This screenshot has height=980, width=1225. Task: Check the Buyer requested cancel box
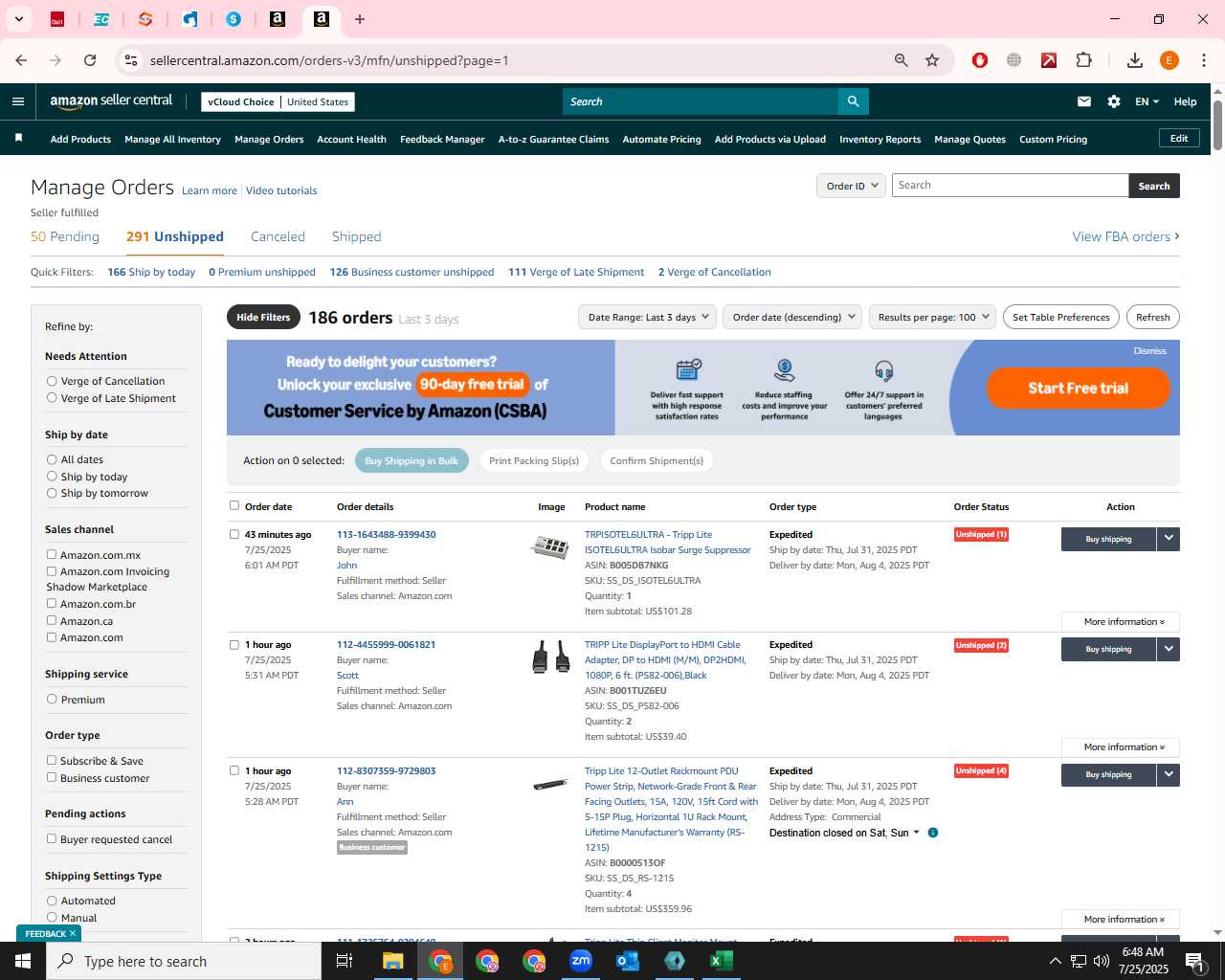coord(52,839)
